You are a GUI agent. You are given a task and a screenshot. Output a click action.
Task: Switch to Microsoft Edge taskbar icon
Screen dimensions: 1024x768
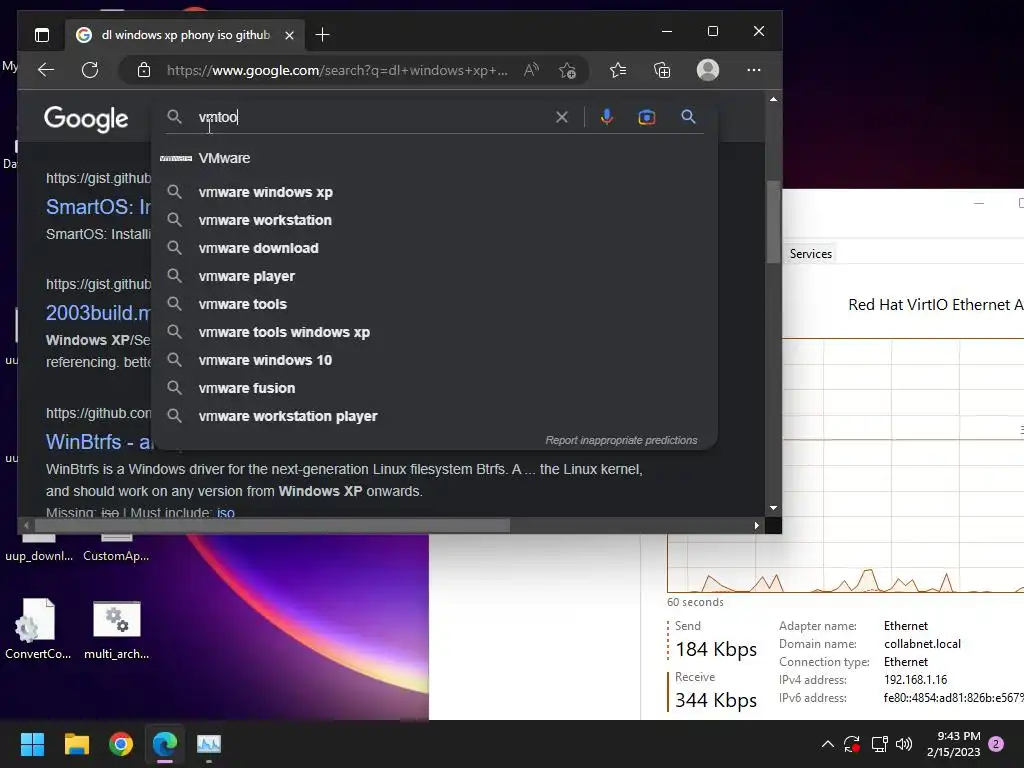coord(165,744)
